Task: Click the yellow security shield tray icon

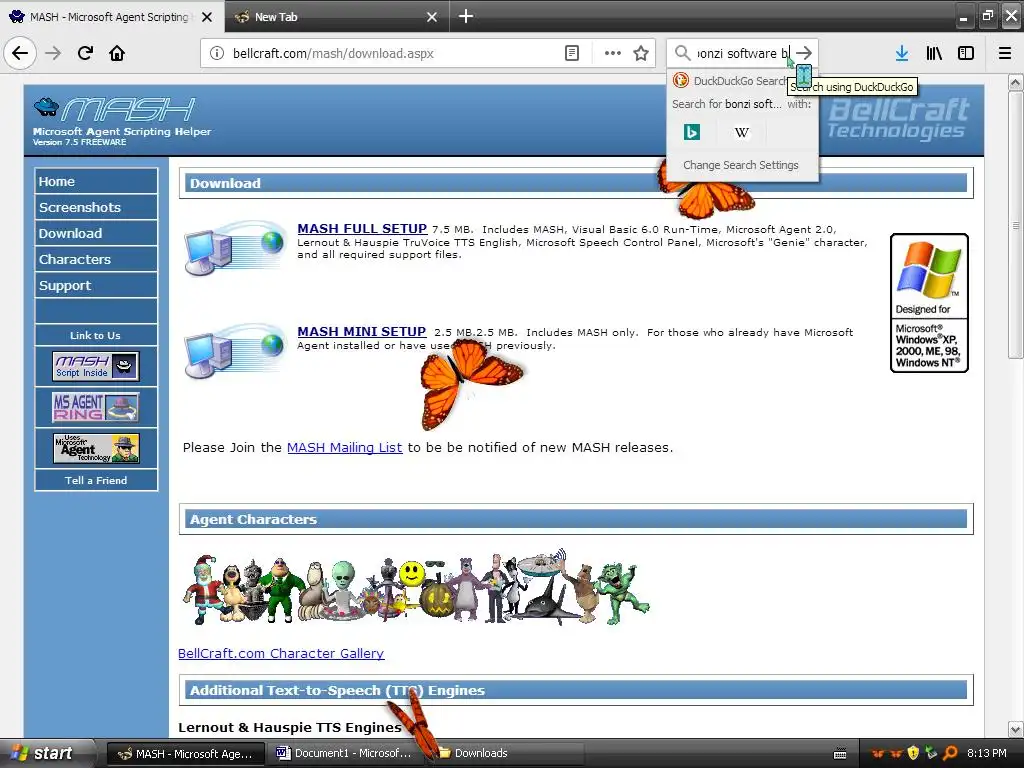Action: [913, 753]
